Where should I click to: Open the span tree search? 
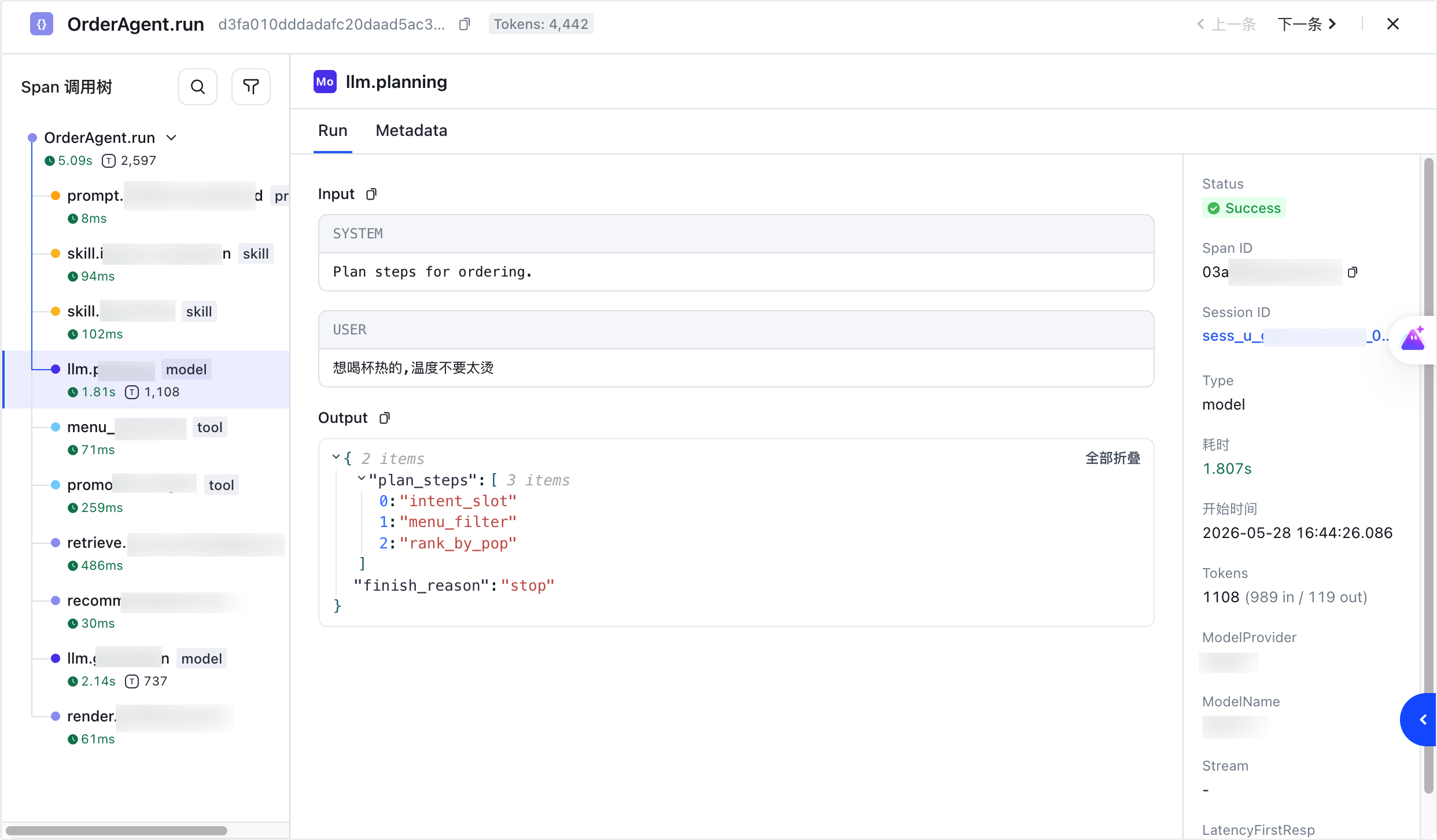point(198,87)
